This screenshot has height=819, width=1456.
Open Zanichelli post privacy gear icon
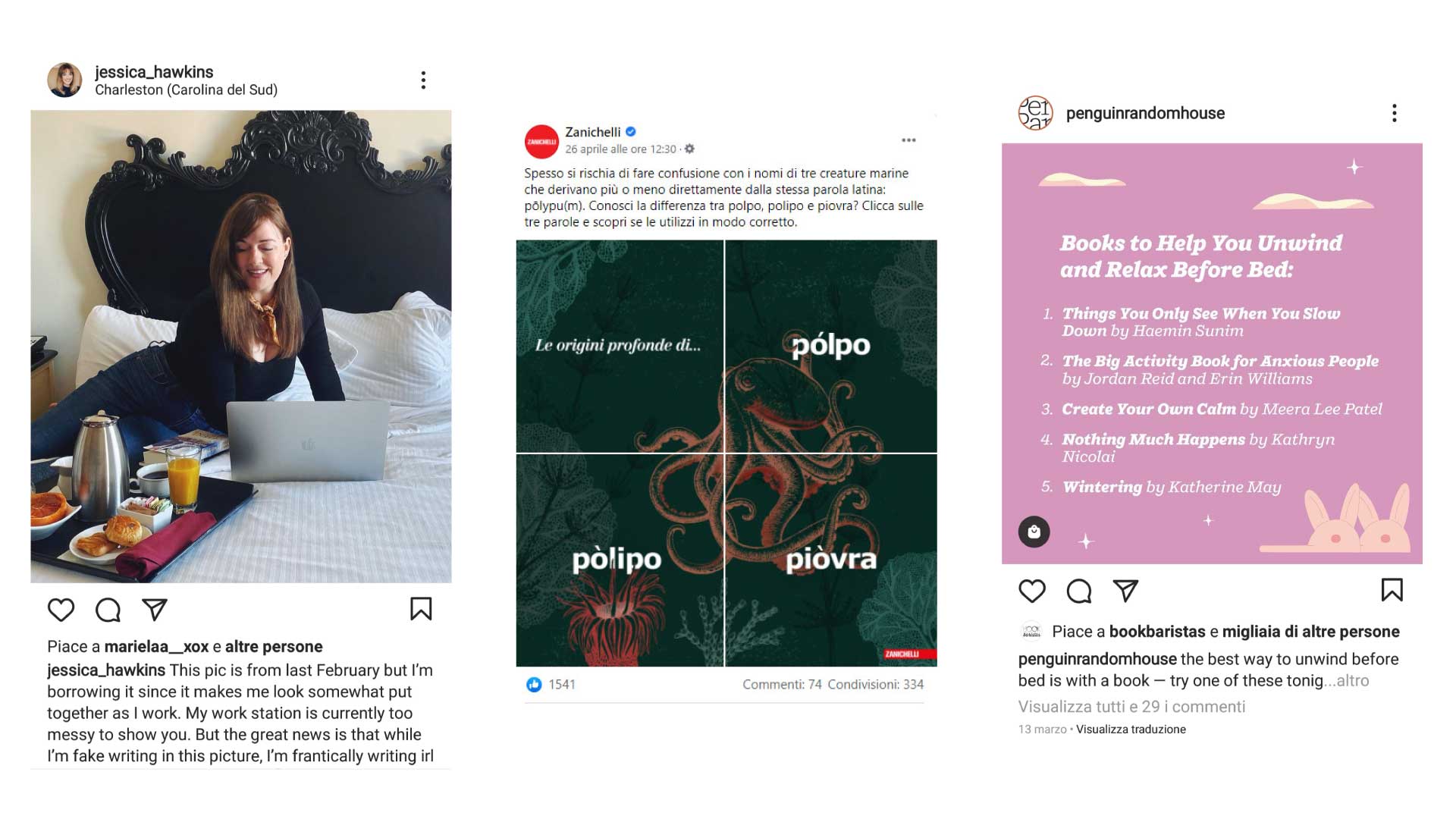(689, 149)
